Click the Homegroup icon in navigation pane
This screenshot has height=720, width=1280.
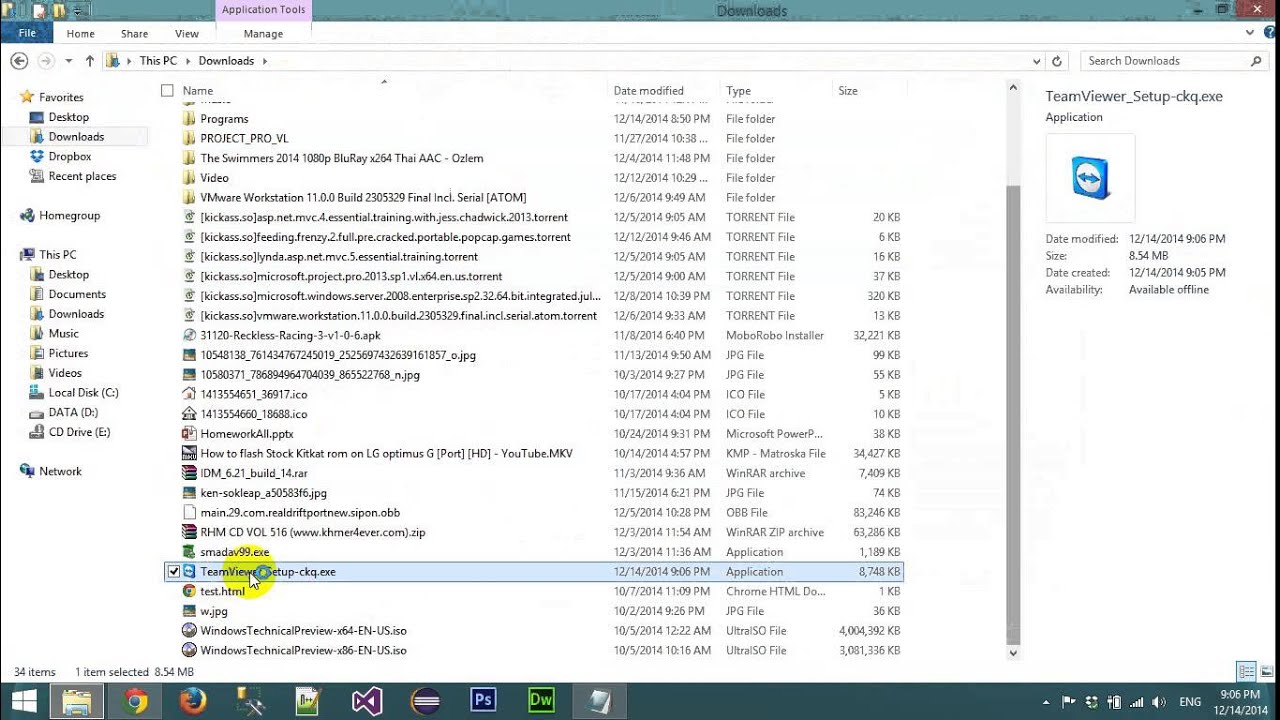[27, 216]
